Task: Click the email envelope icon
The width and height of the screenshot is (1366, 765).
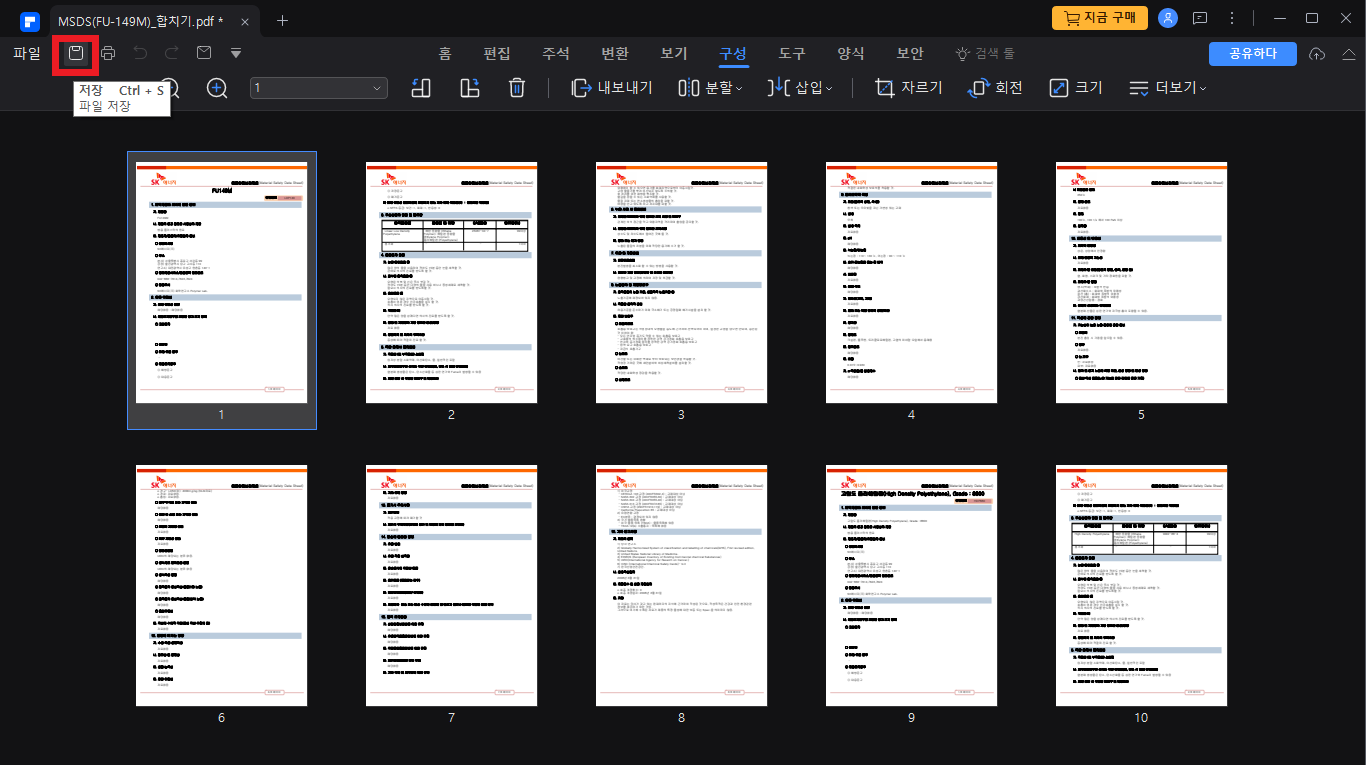Action: click(204, 53)
